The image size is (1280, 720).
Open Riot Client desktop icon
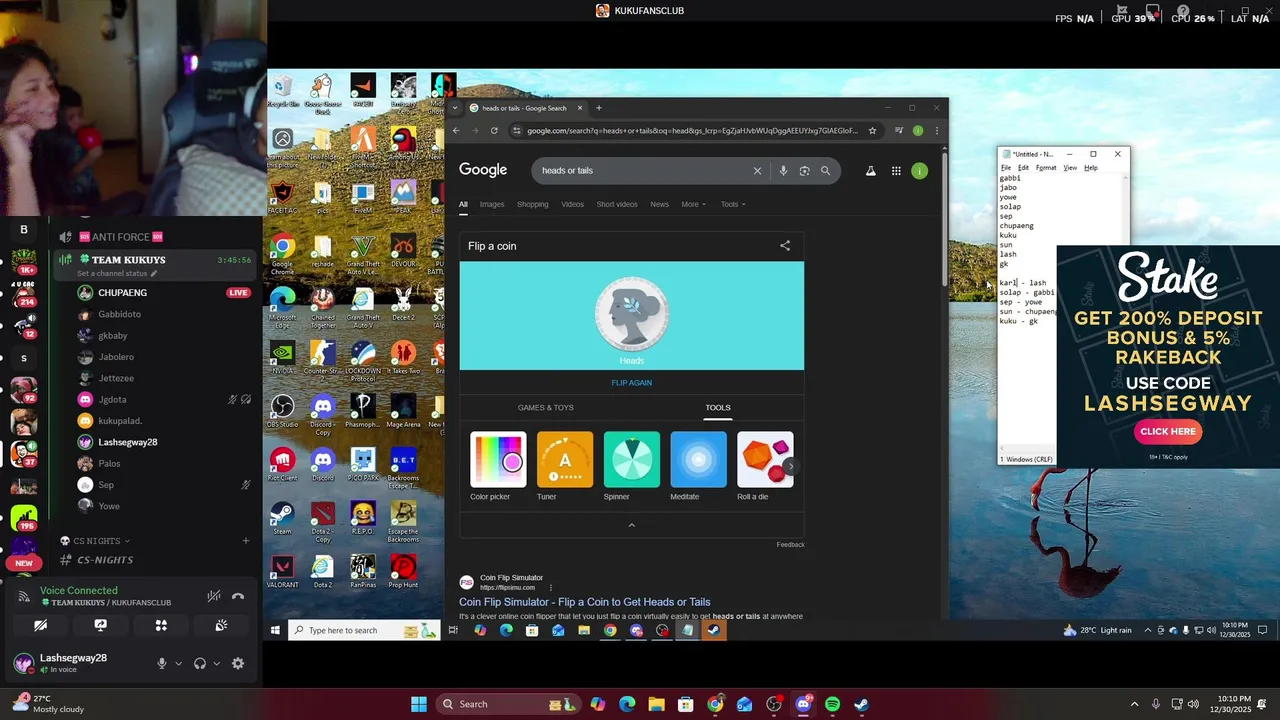[282, 463]
